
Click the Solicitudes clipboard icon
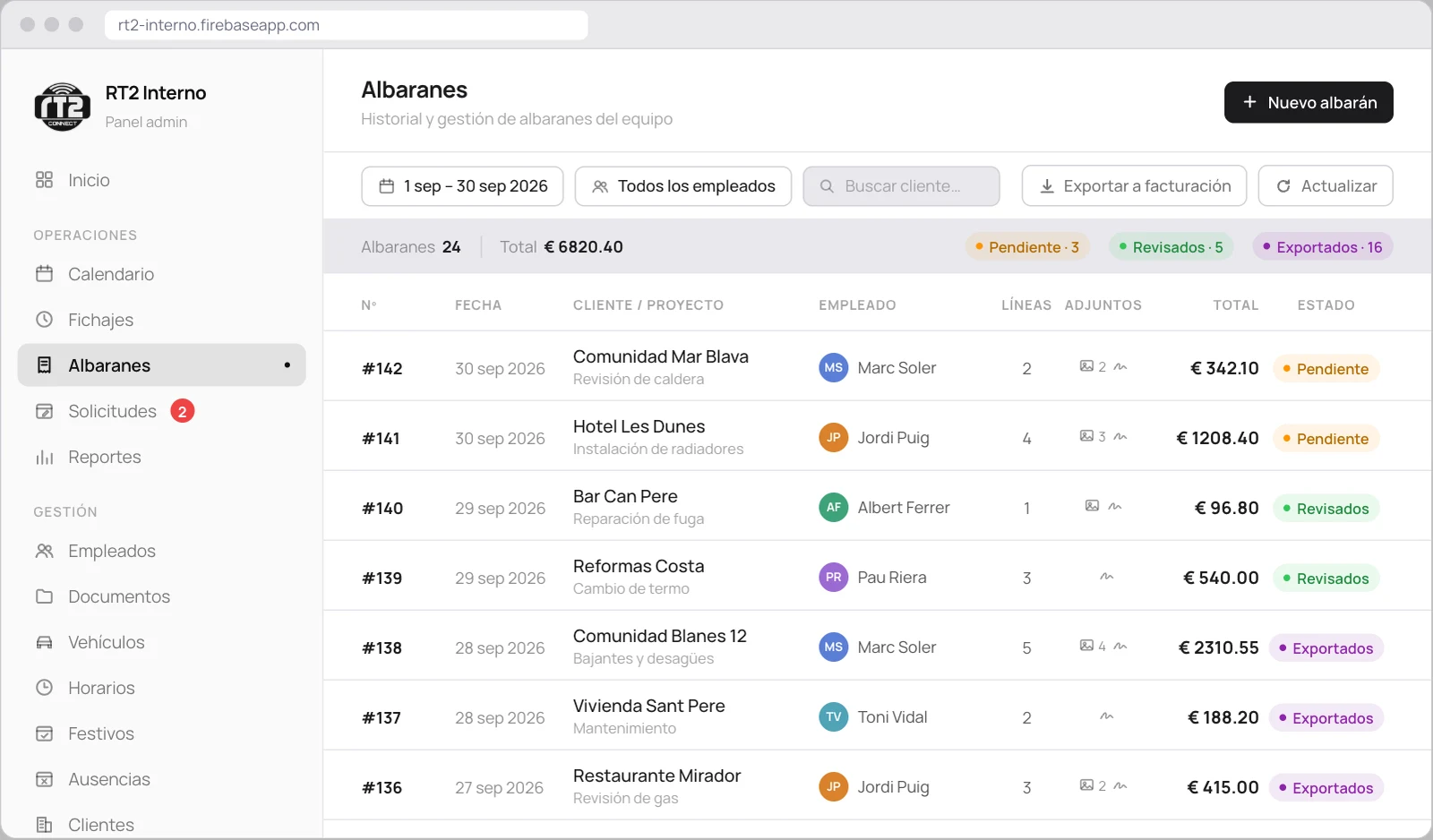(x=44, y=411)
